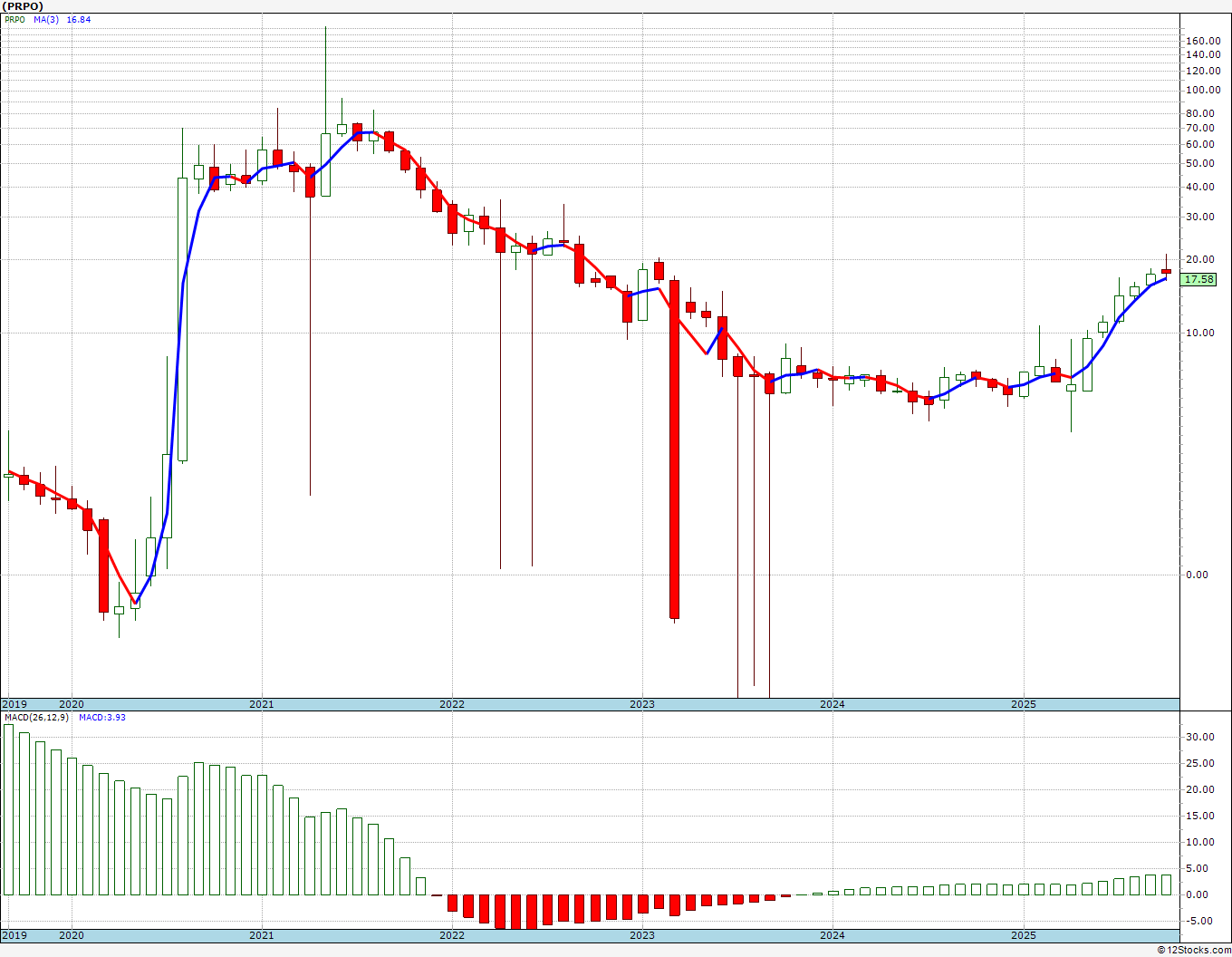Click 2019 on the MACD panel time axis

[14, 935]
